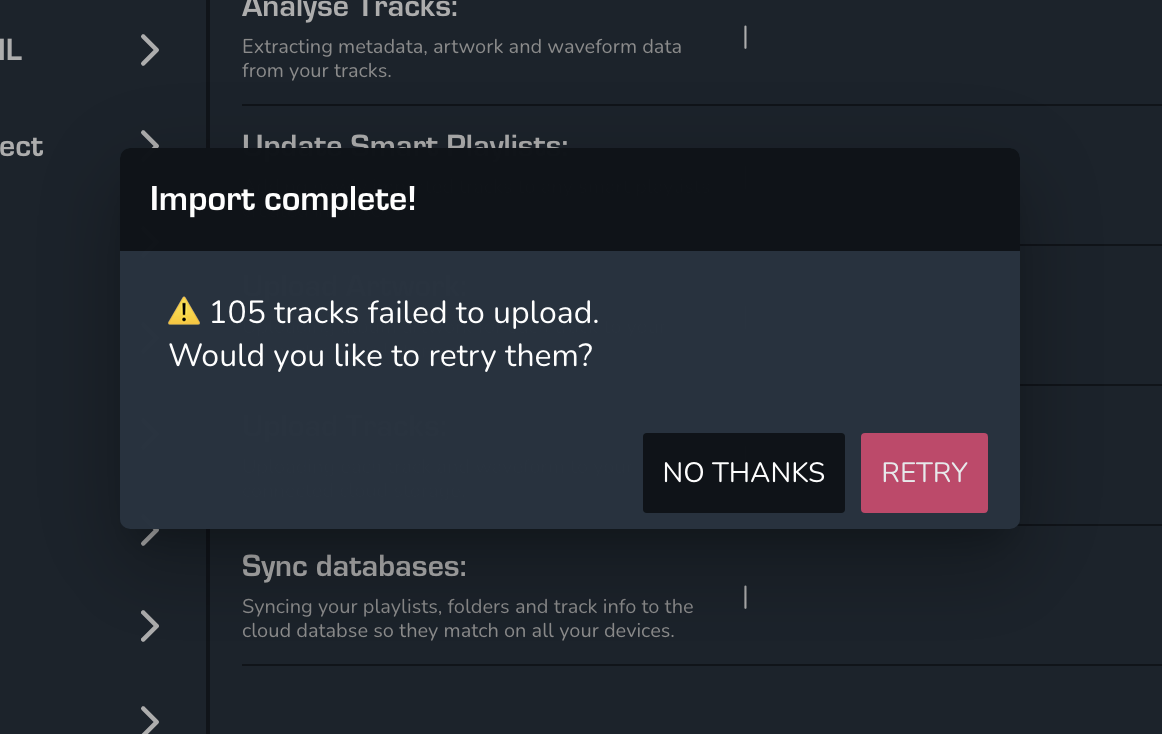Screen dimensions: 1162x734
Task: Click the "Update Smart Playlists:" heading
Action: (405, 142)
